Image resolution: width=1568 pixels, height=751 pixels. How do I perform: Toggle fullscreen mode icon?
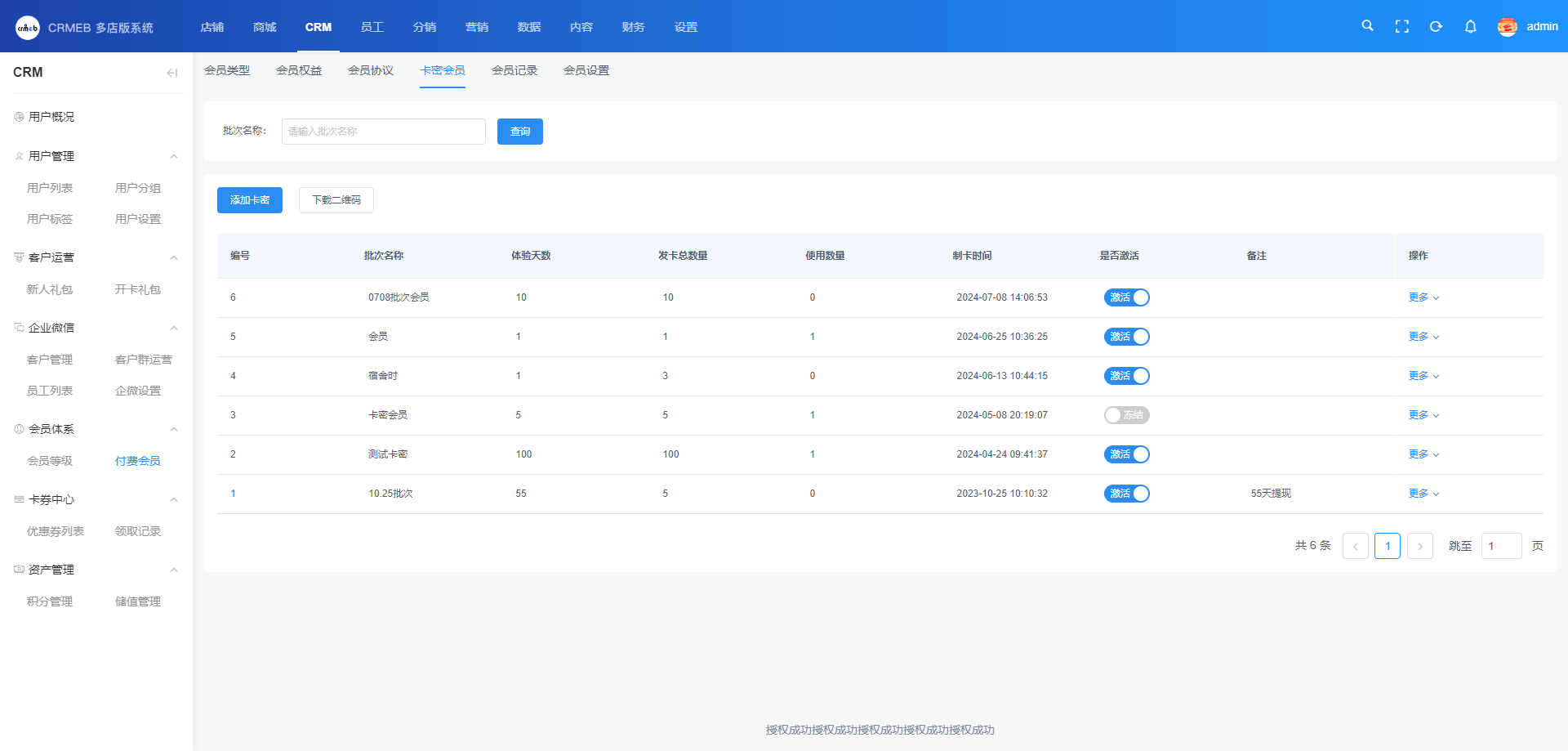[1401, 26]
